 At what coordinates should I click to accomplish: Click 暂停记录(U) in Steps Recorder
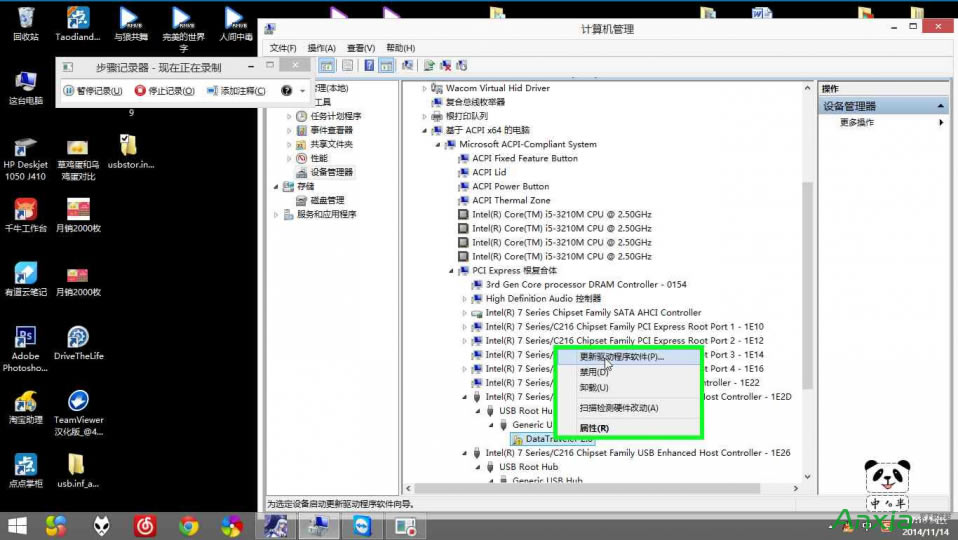point(93,91)
